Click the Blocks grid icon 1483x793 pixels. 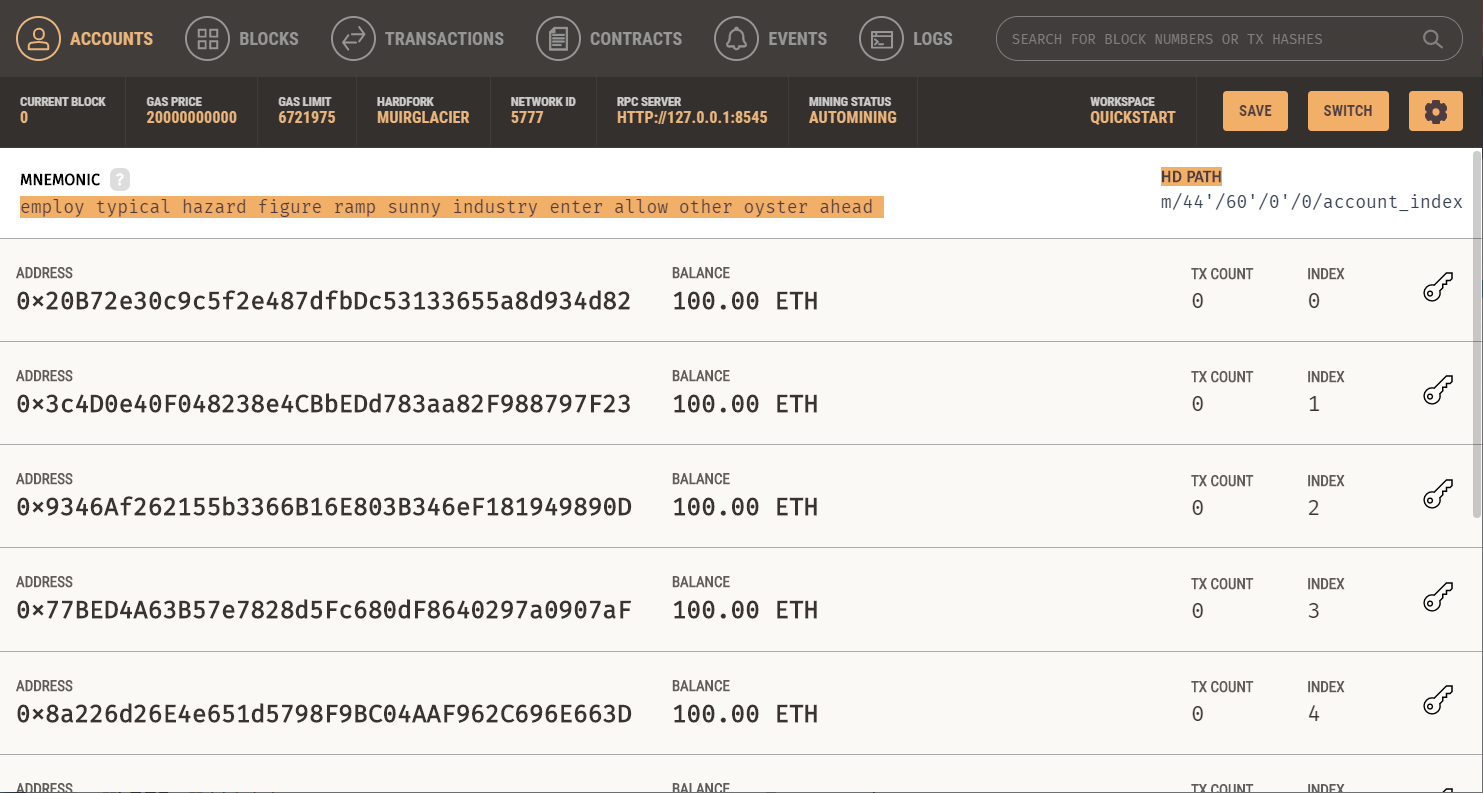pyautogui.click(x=207, y=39)
